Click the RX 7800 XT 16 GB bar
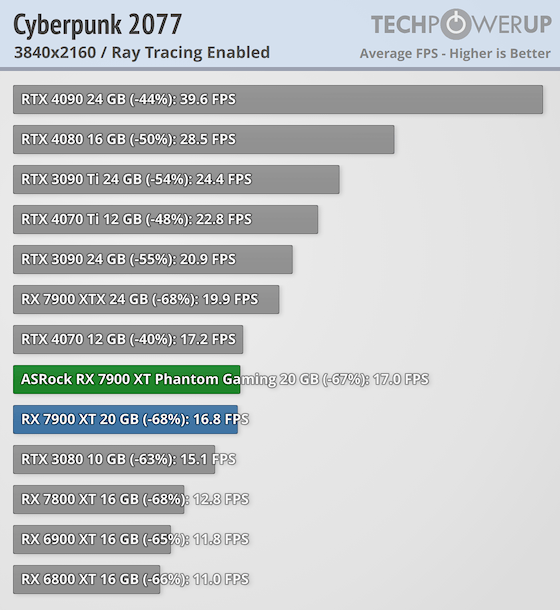The width and height of the screenshot is (560, 610). (98, 500)
